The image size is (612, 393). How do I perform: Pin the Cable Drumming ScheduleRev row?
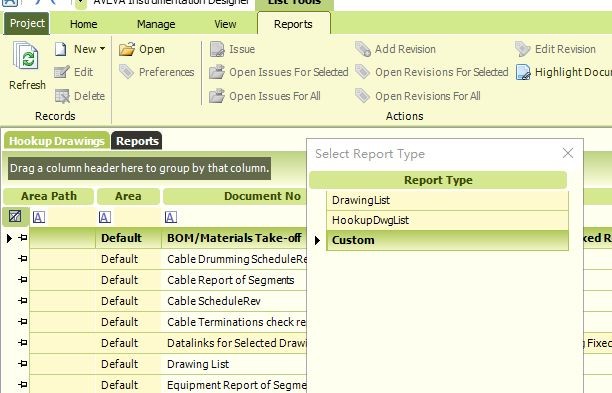pos(23,259)
